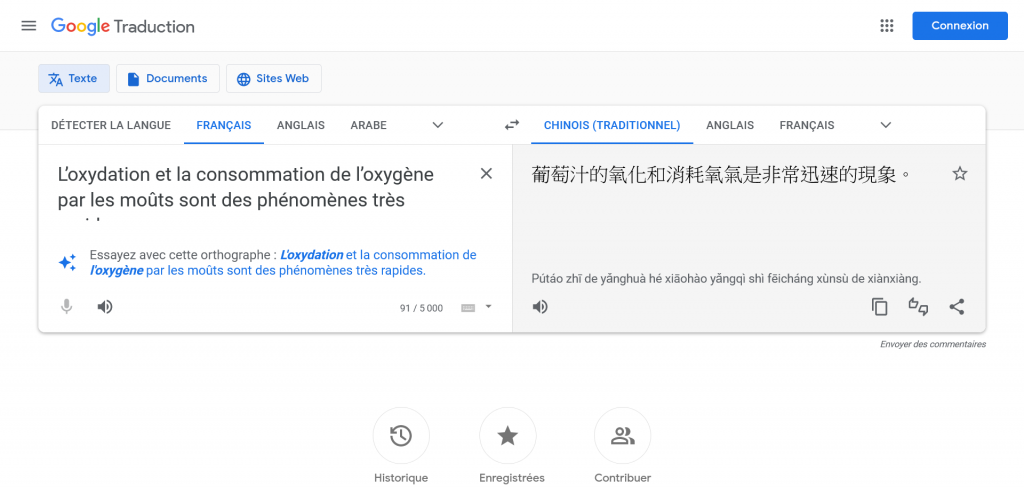The image size is (1024, 487).
Task: Expand the source language list chevron
Action: 438,125
